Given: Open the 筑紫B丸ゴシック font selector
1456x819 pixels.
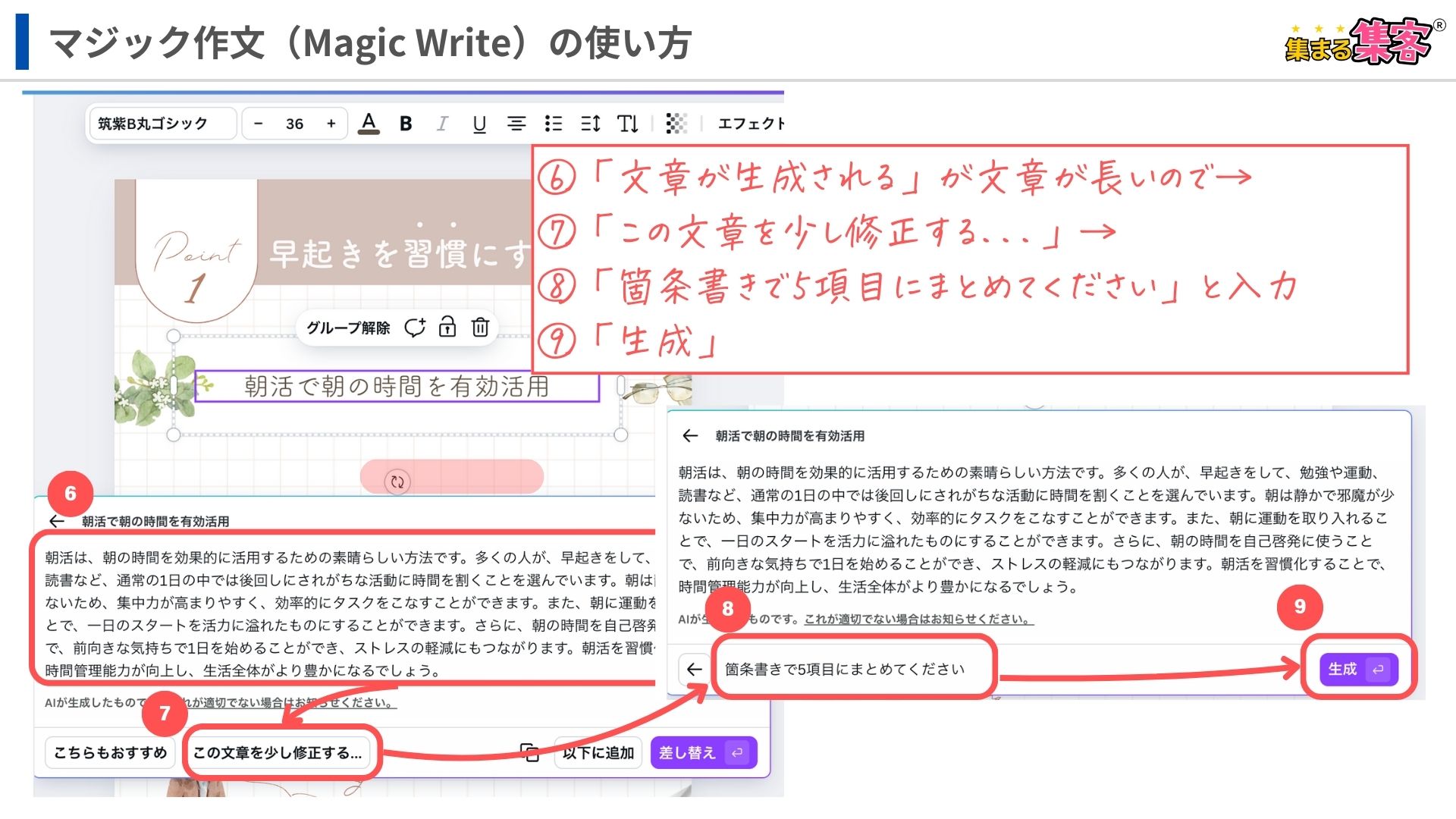Looking at the screenshot, I should pos(163,124).
